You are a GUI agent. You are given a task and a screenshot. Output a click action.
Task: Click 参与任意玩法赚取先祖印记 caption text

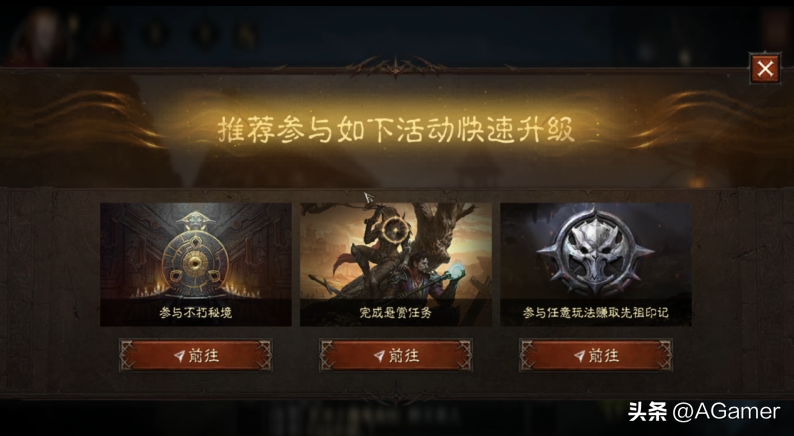click(x=596, y=313)
